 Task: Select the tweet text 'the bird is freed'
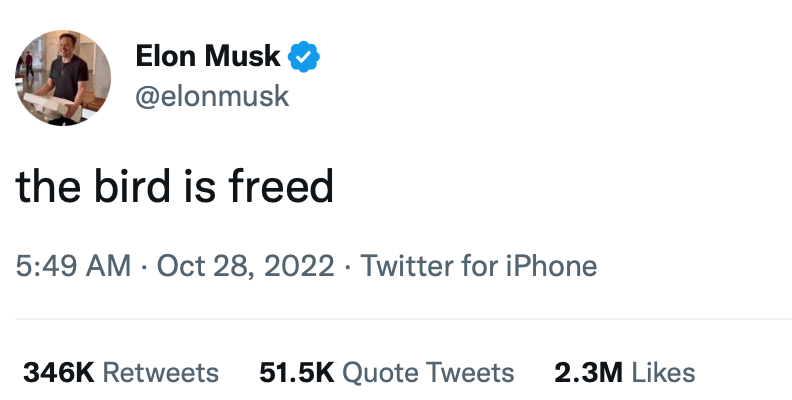coord(175,186)
